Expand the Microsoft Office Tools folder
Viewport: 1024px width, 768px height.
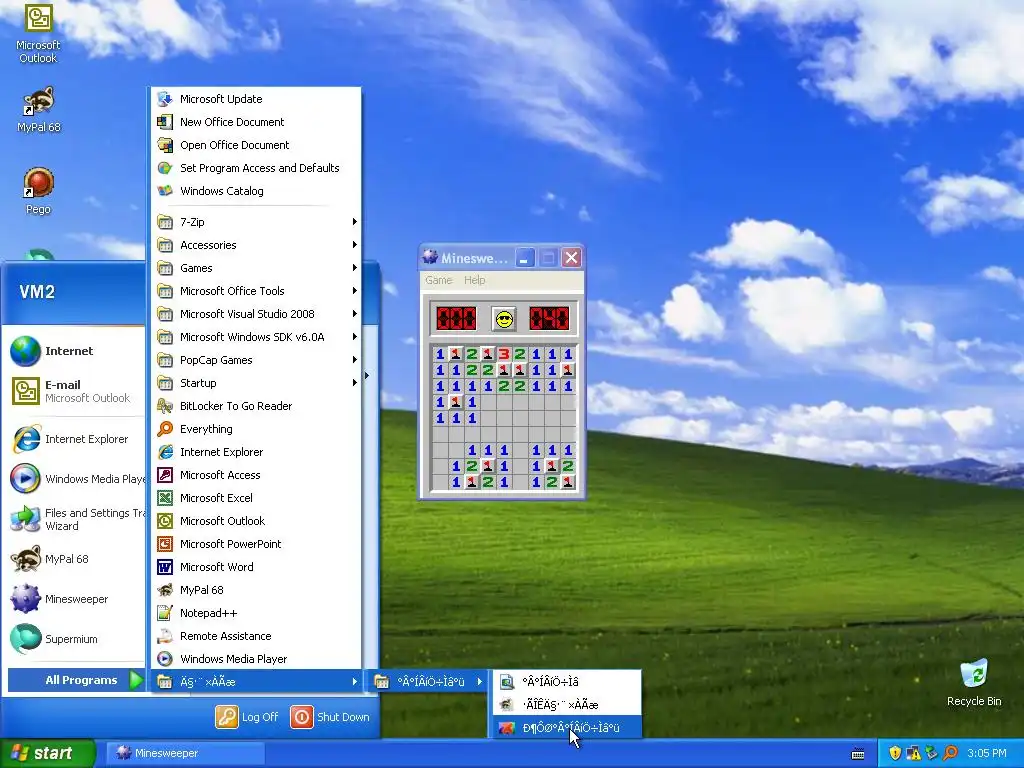(x=256, y=291)
